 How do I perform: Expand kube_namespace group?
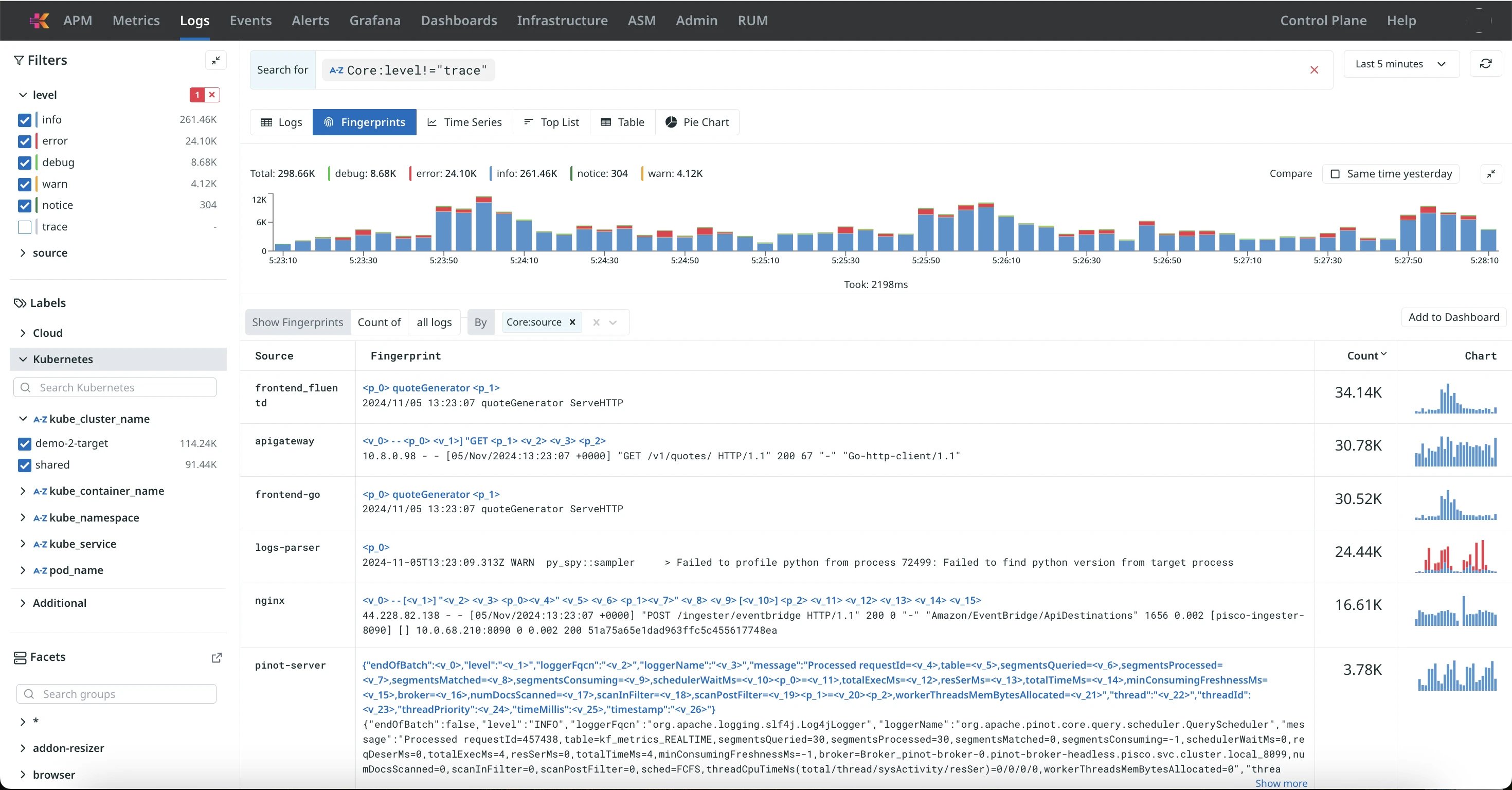pyautogui.click(x=23, y=517)
